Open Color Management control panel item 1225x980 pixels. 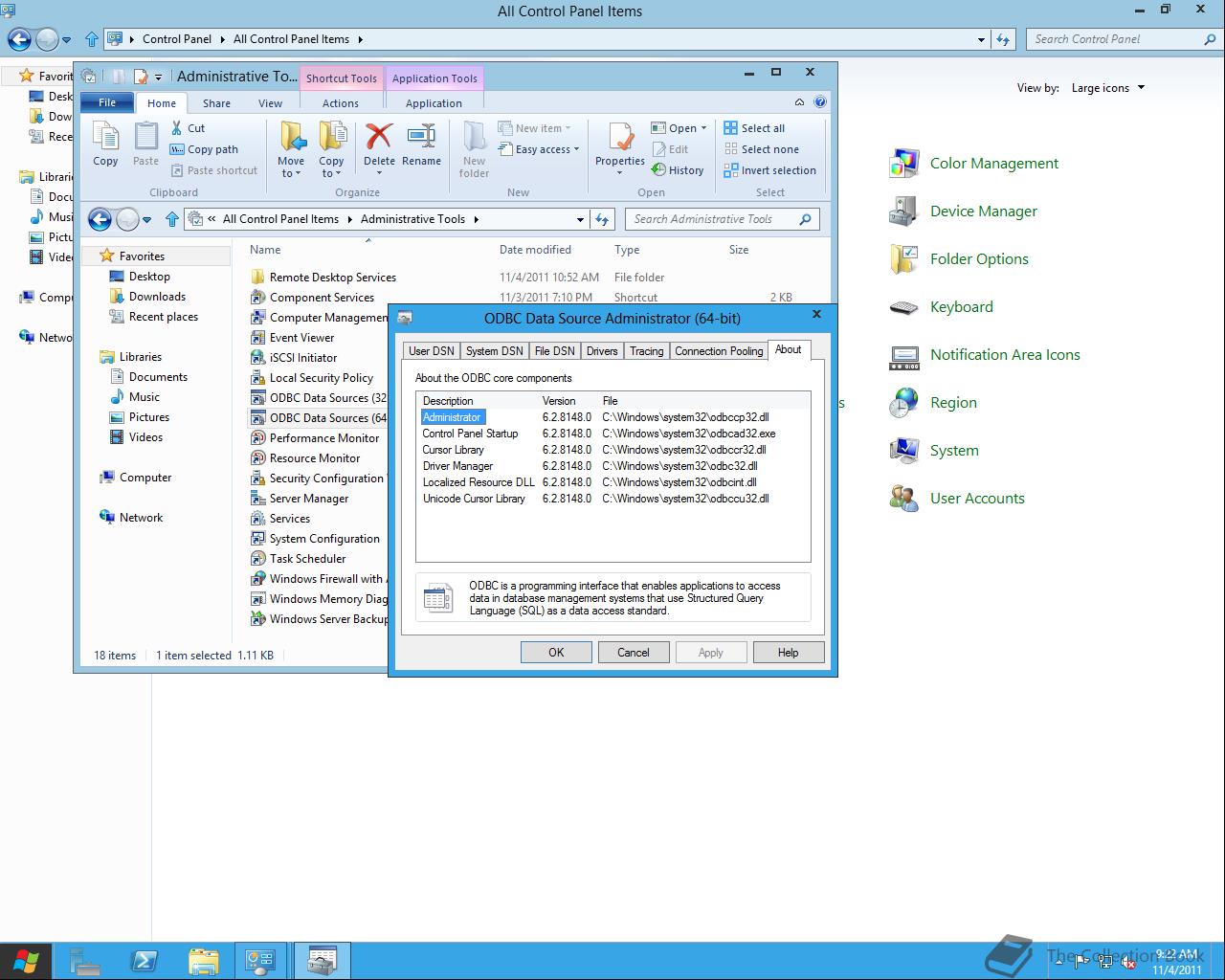click(973, 164)
